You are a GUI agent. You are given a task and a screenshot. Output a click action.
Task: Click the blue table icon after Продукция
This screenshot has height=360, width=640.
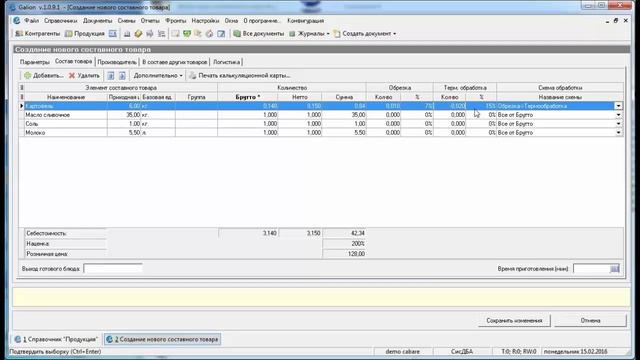pos(113,34)
